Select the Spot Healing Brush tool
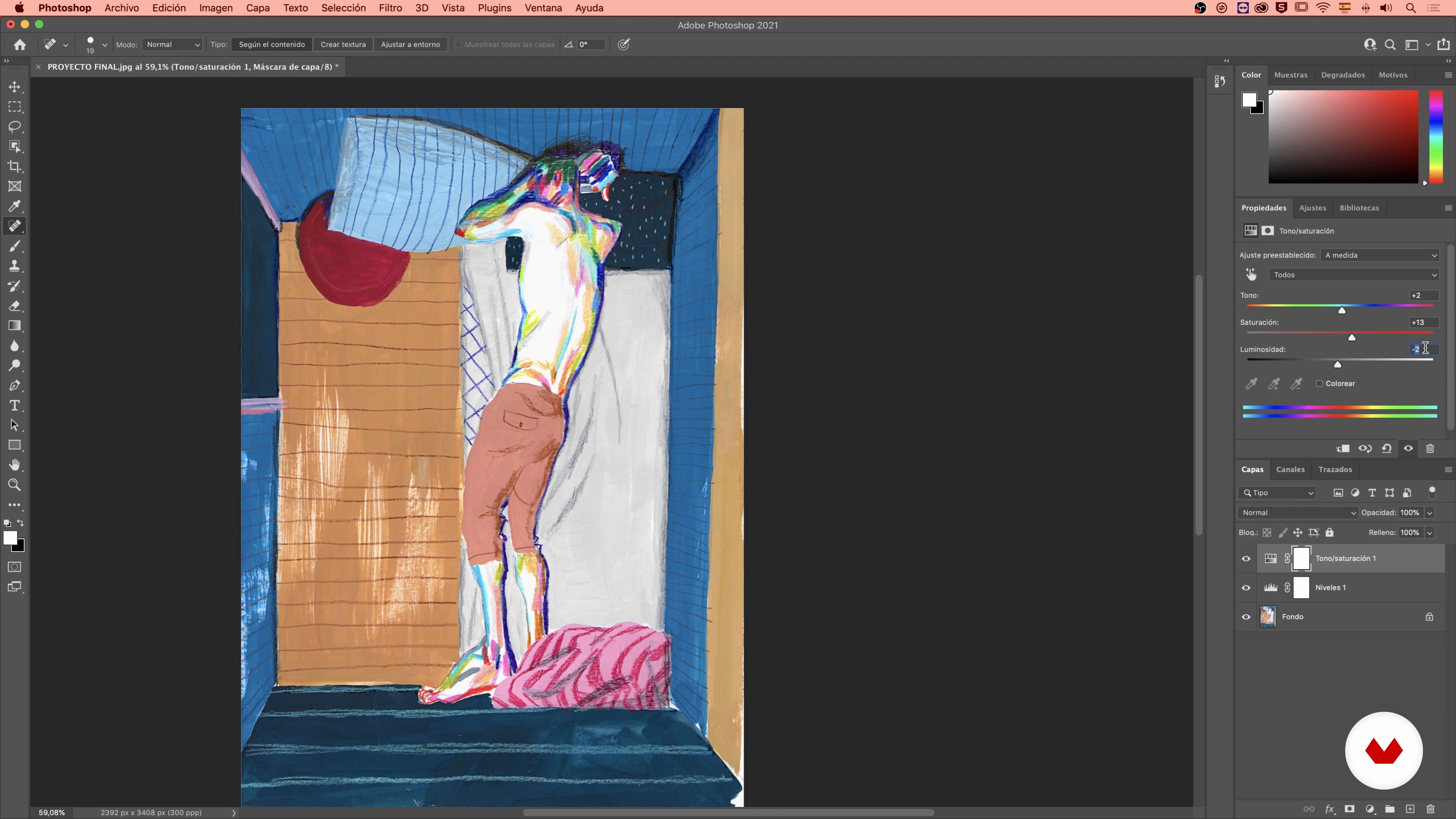Image resolution: width=1456 pixels, height=819 pixels. [x=15, y=226]
